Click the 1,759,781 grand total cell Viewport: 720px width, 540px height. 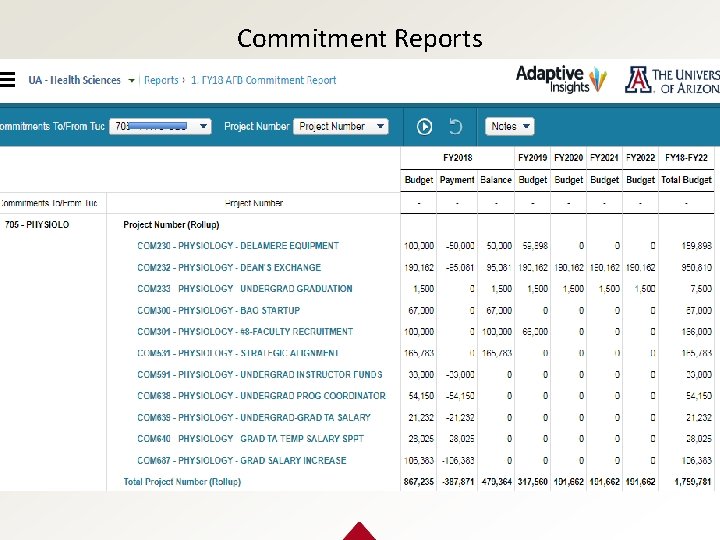point(693,482)
